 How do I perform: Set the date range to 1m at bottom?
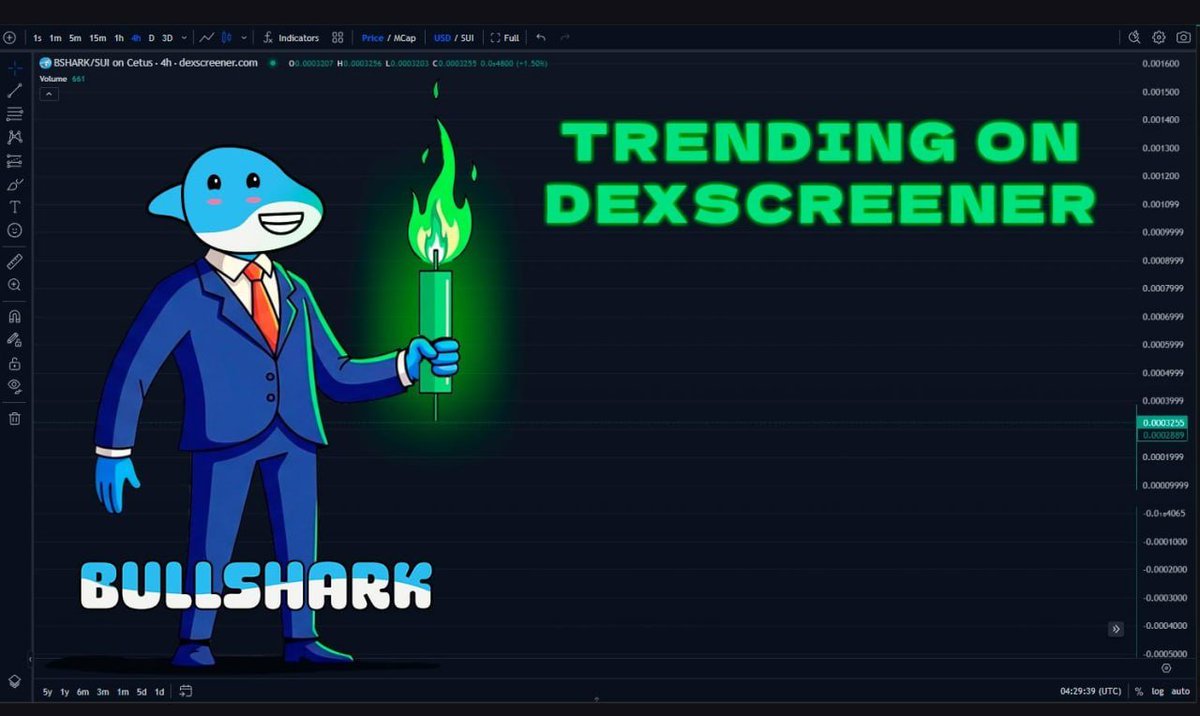click(122, 692)
